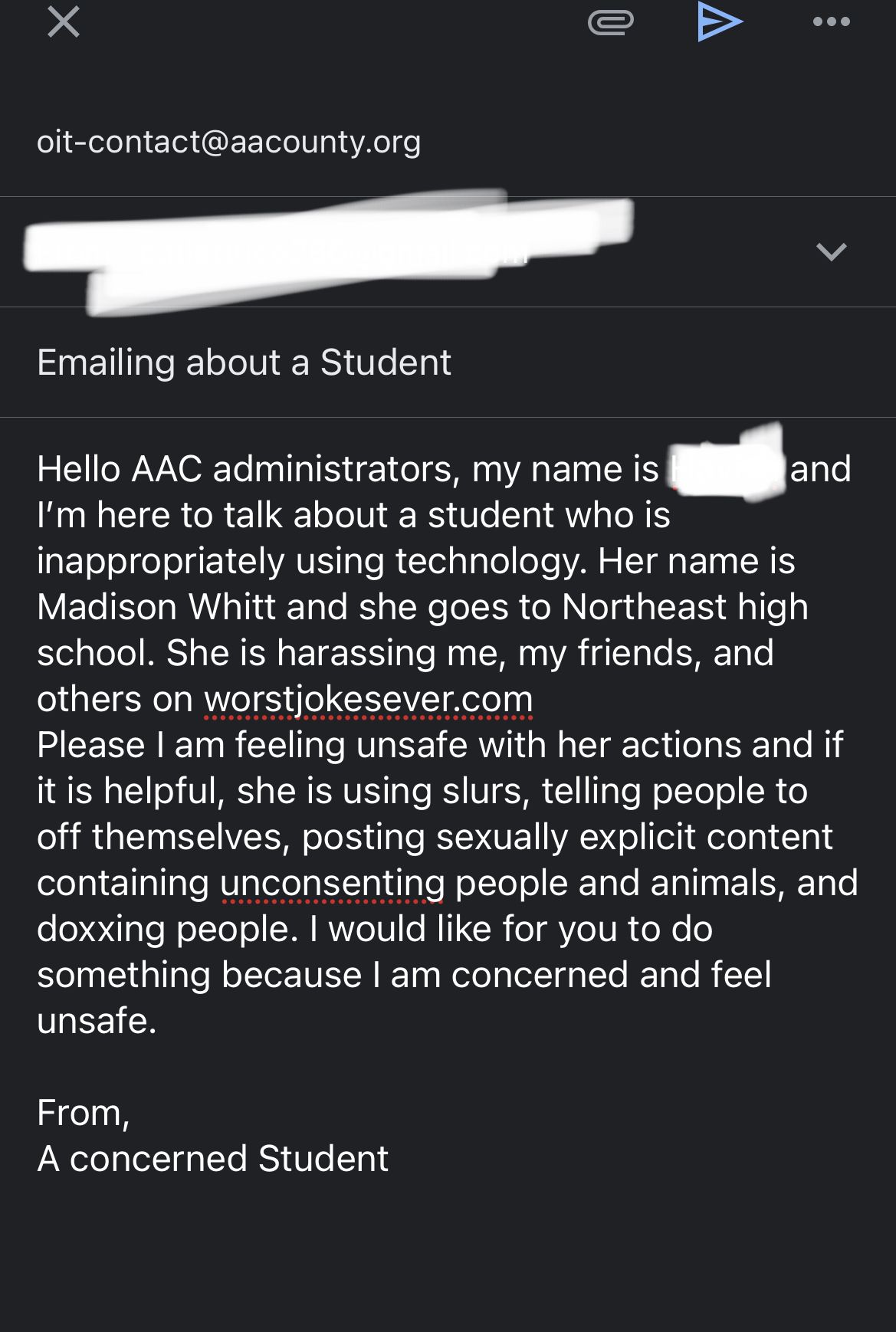Place cursor at "Please" starting the second paragraph

point(90,745)
